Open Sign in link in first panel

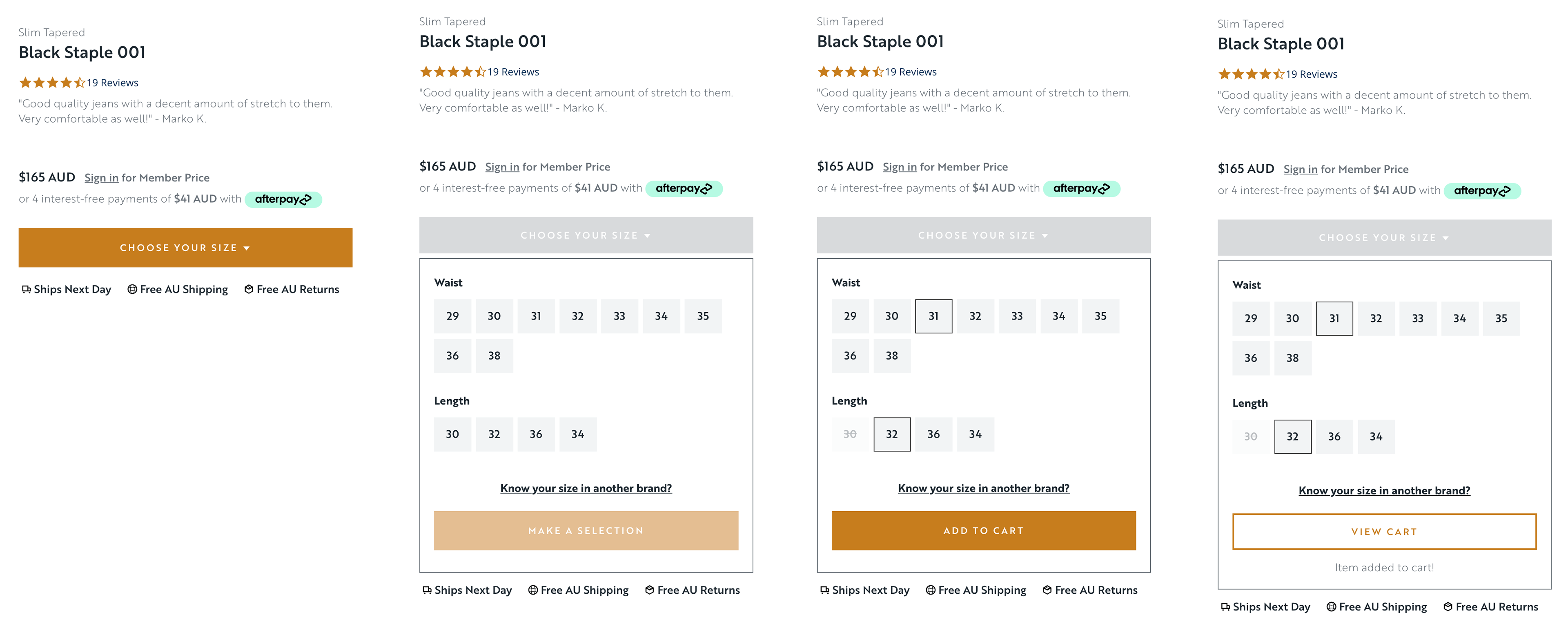click(x=102, y=178)
